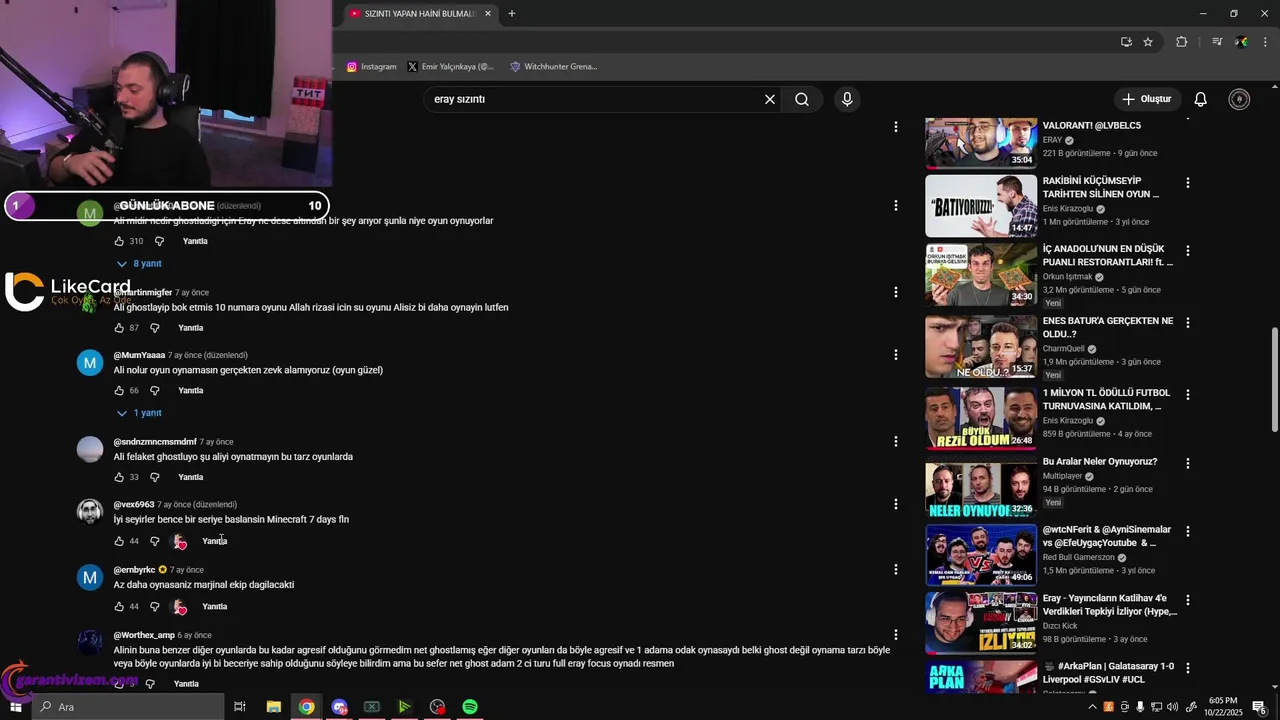Viewport: 1280px width, 720px height.
Task: Dislike the @martinmigfer comment
Action: (x=155, y=328)
